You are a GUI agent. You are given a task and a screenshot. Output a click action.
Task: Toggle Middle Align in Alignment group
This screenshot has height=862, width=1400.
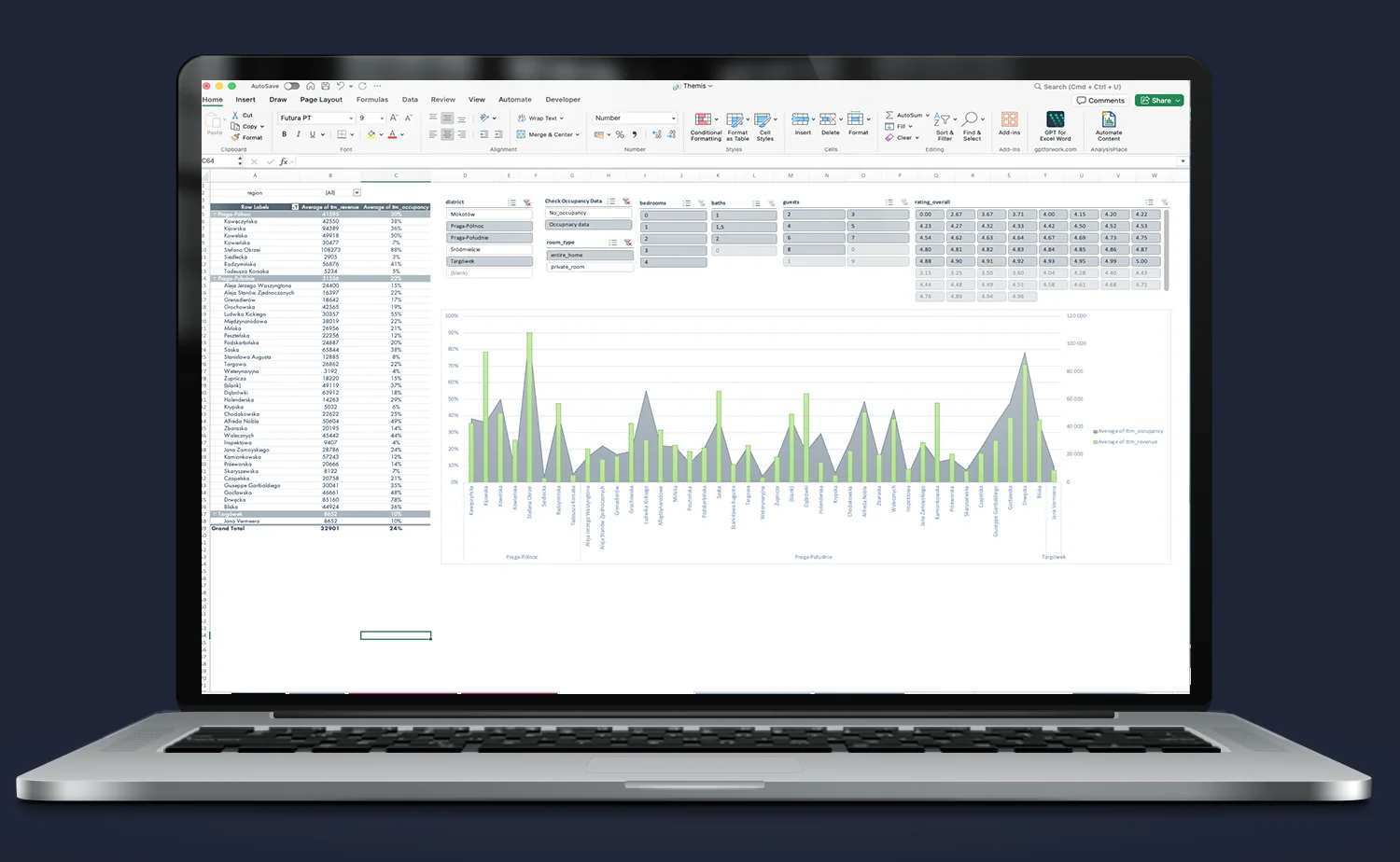click(x=447, y=118)
